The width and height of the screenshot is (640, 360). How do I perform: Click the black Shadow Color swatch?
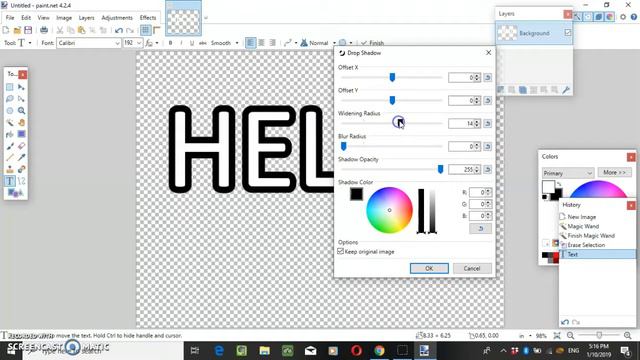[x=356, y=194]
